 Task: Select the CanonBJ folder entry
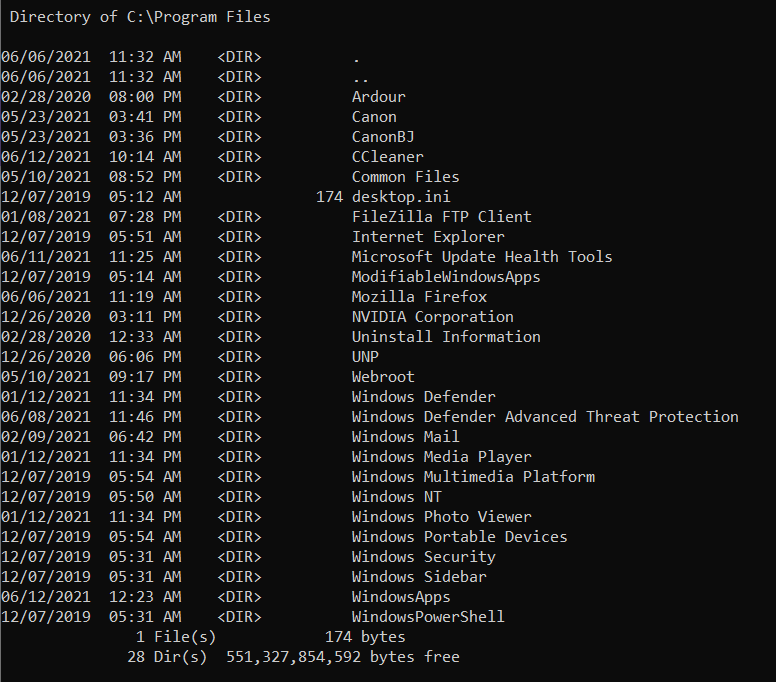tap(382, 137)
